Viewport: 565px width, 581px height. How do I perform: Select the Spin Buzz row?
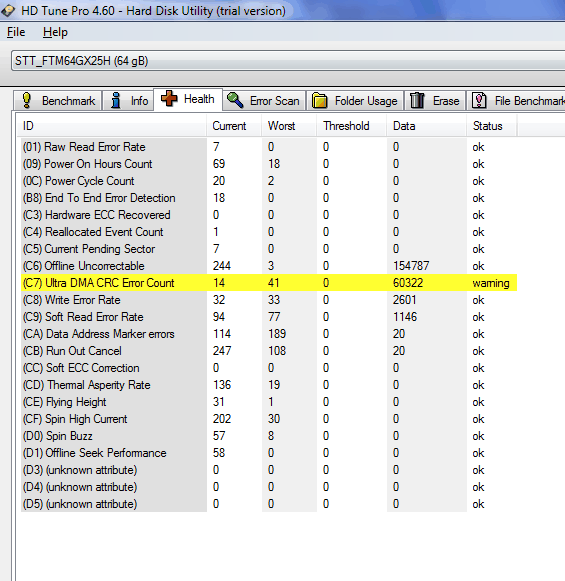click(269, 436)
